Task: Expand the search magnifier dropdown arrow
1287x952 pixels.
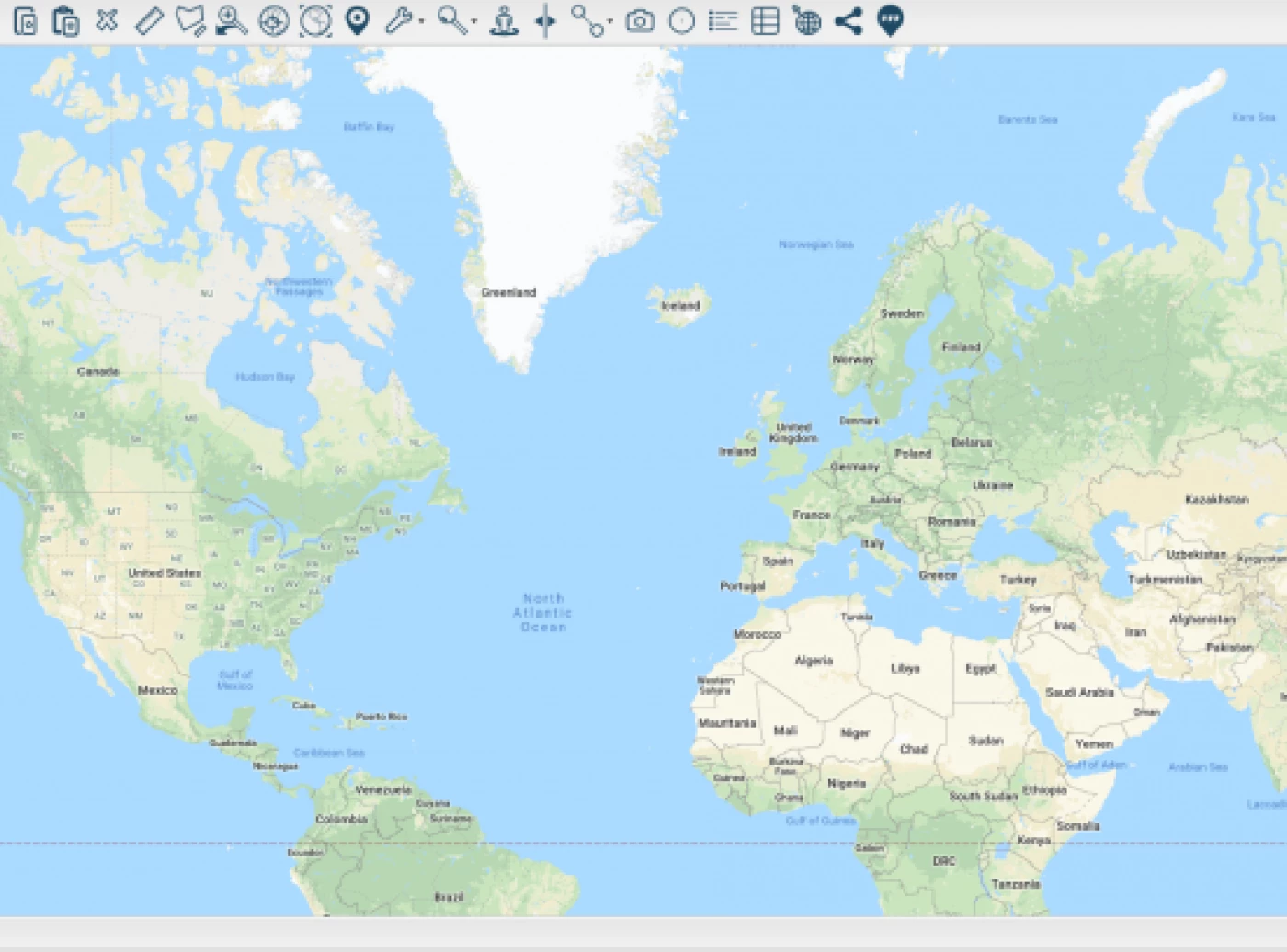Action: [474, 22]
